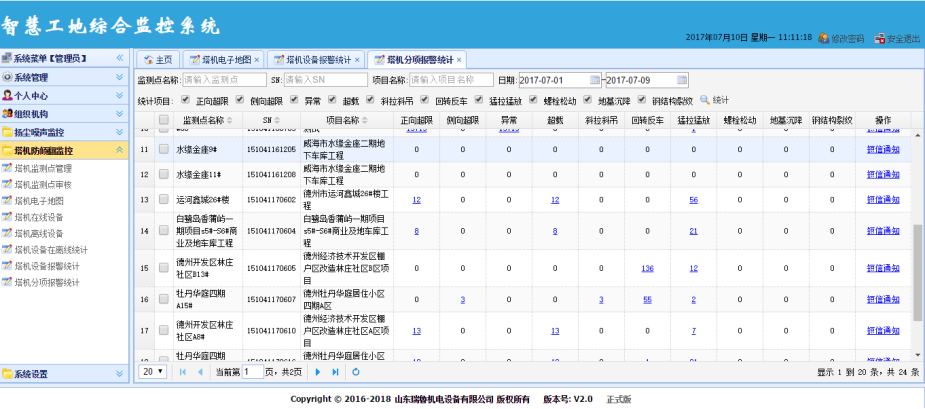Screen dimensions: 925x409
Task: Expand the 系统设置 menu section
Action: (65, 374)
